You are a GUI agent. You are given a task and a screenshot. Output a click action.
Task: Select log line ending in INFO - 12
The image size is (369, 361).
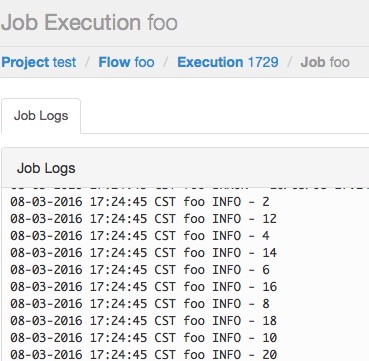143,219
